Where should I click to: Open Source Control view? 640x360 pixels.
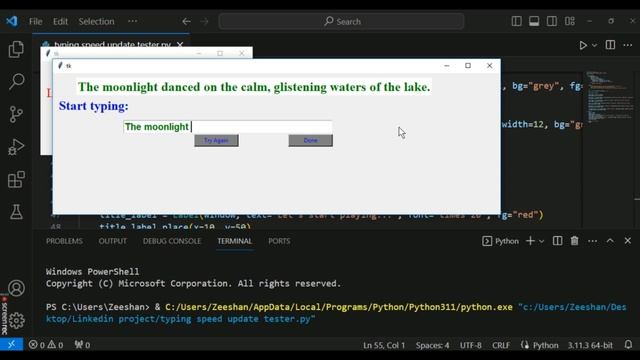16,114
